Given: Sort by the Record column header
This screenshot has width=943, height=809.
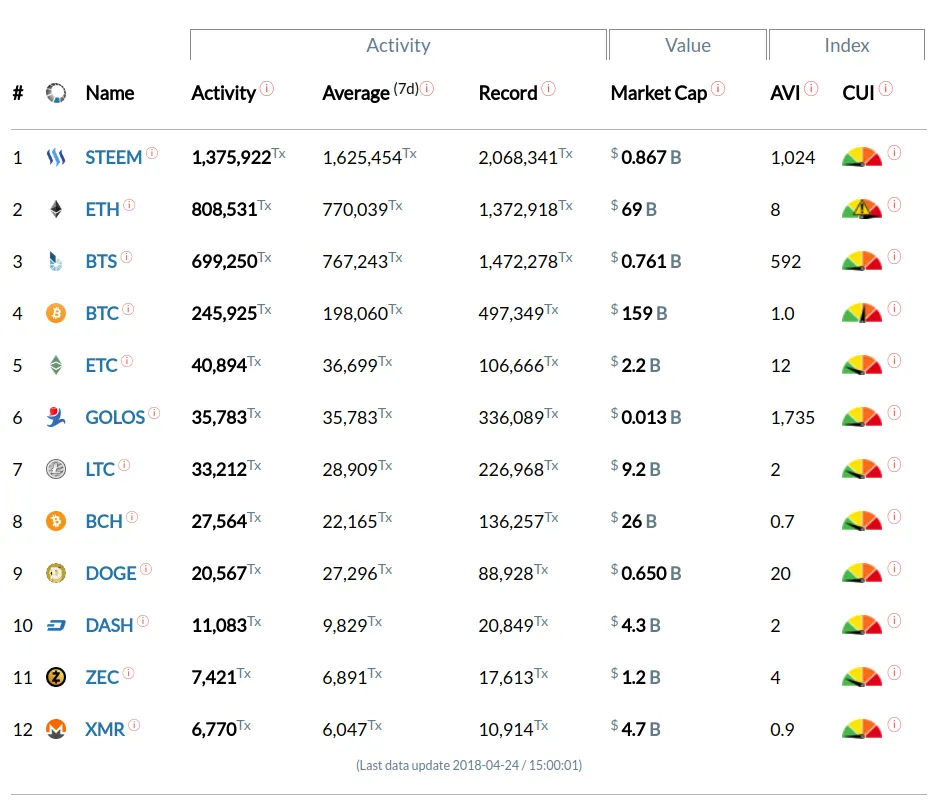Looking at the screenshot, I should pos(508,93).
